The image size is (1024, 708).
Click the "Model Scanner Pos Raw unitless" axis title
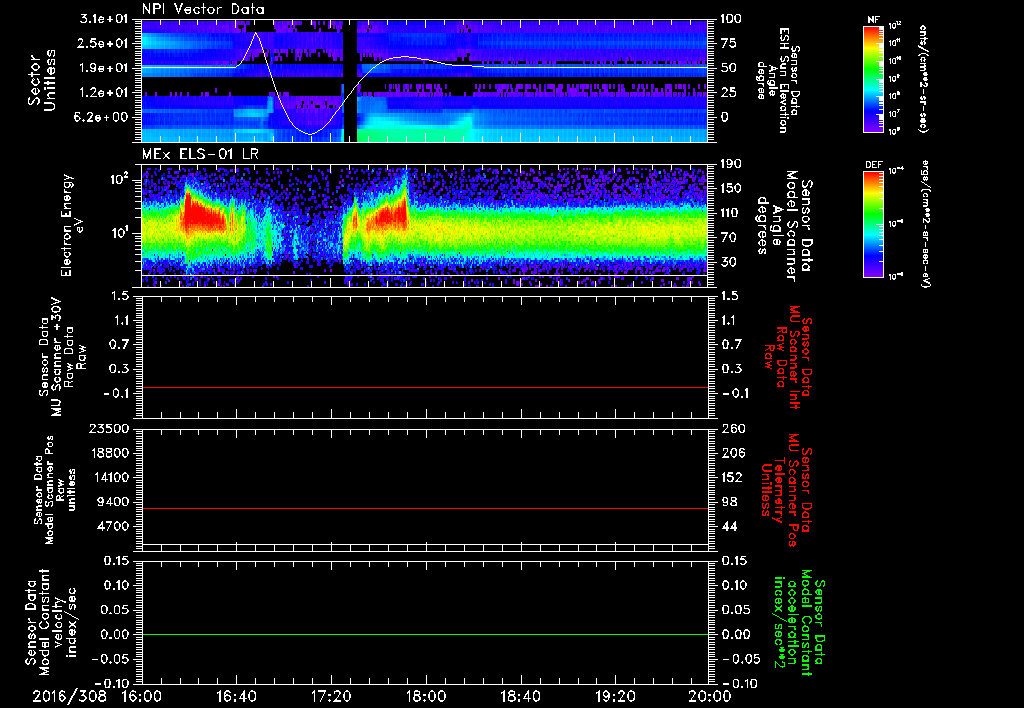click(x=55, y=490)
